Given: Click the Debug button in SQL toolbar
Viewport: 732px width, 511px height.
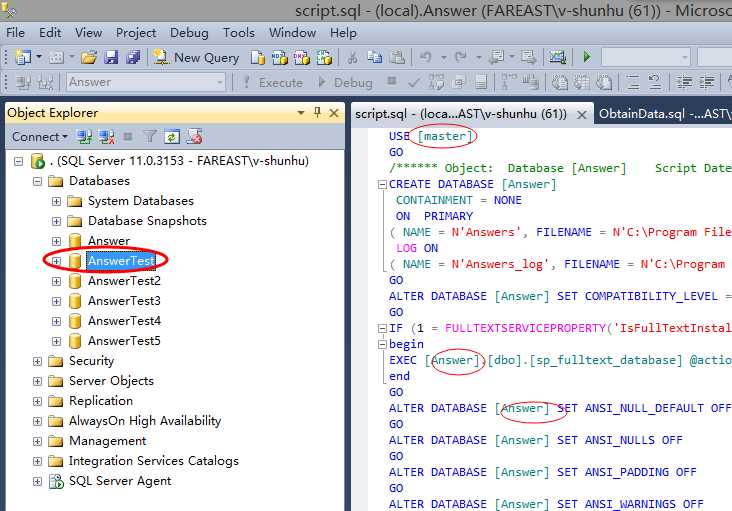Looking at the screenshot, I should pyautogui.click(x=345, y=83).
